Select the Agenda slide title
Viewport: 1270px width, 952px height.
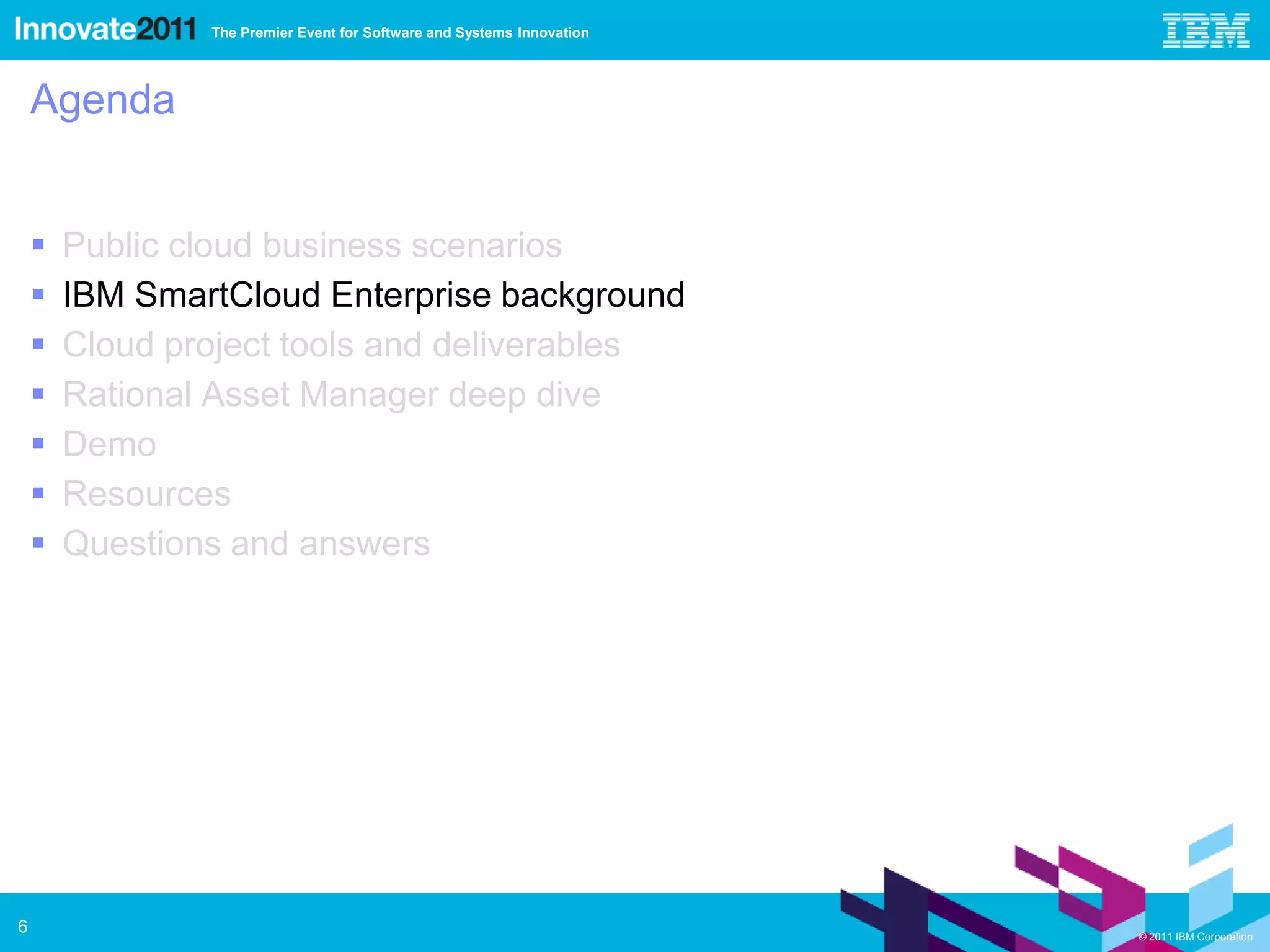click(103, 100)
